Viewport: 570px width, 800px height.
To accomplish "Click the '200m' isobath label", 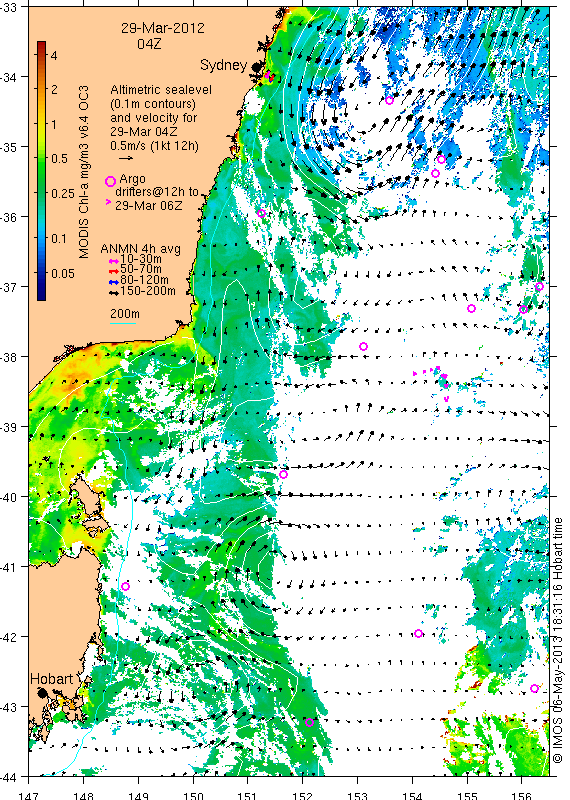I will [125, 314].
